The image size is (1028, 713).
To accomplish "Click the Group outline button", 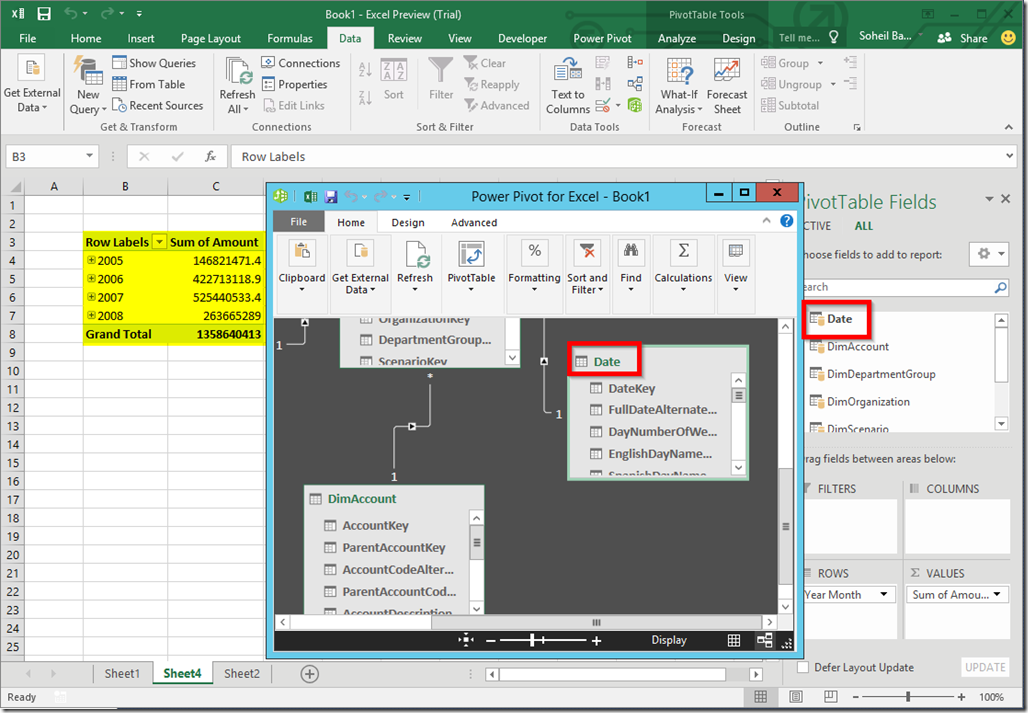I will (792, 63).
